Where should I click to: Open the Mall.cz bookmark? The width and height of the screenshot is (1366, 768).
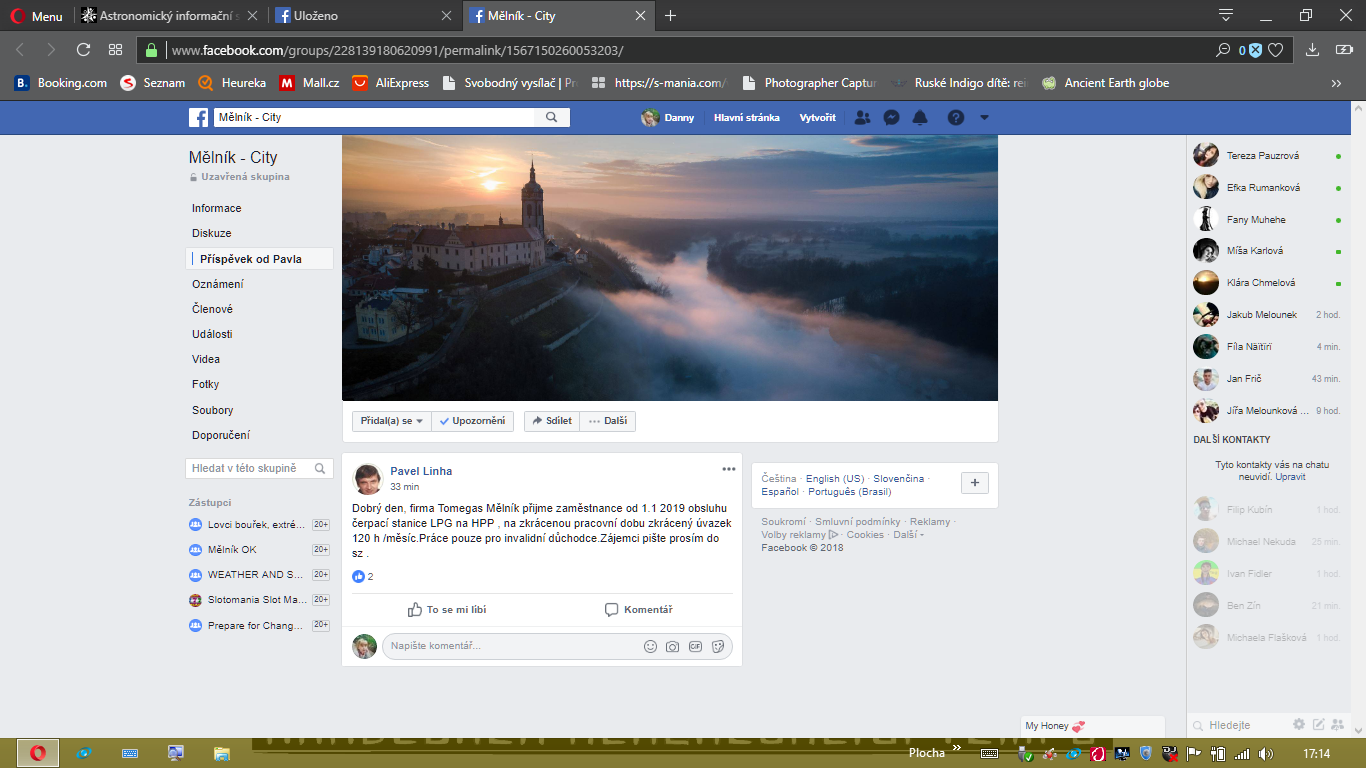[x=310, y=83]
